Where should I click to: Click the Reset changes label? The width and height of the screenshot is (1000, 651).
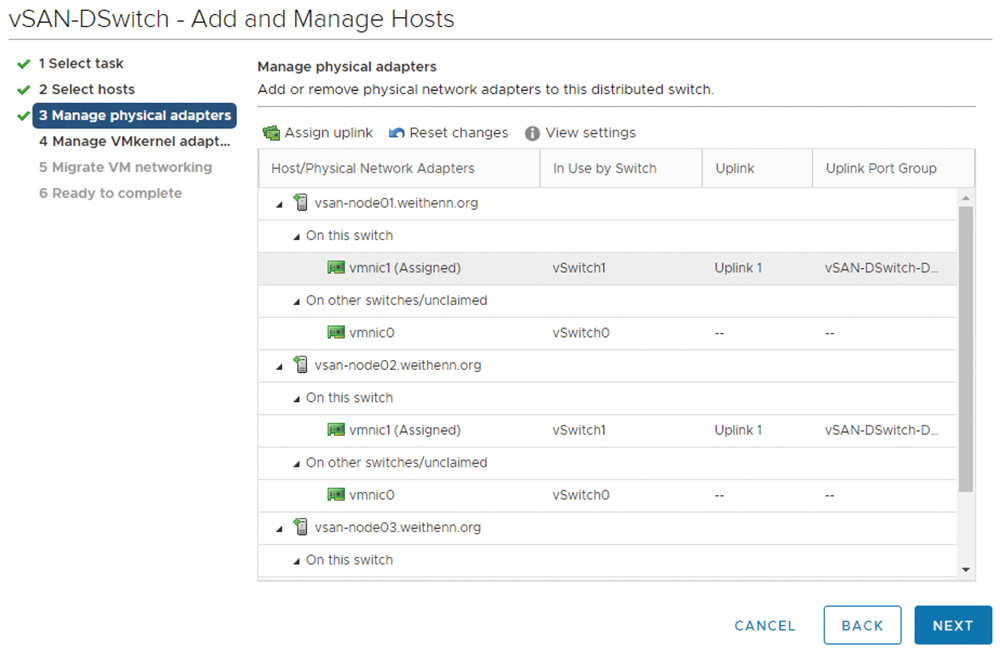459,133
